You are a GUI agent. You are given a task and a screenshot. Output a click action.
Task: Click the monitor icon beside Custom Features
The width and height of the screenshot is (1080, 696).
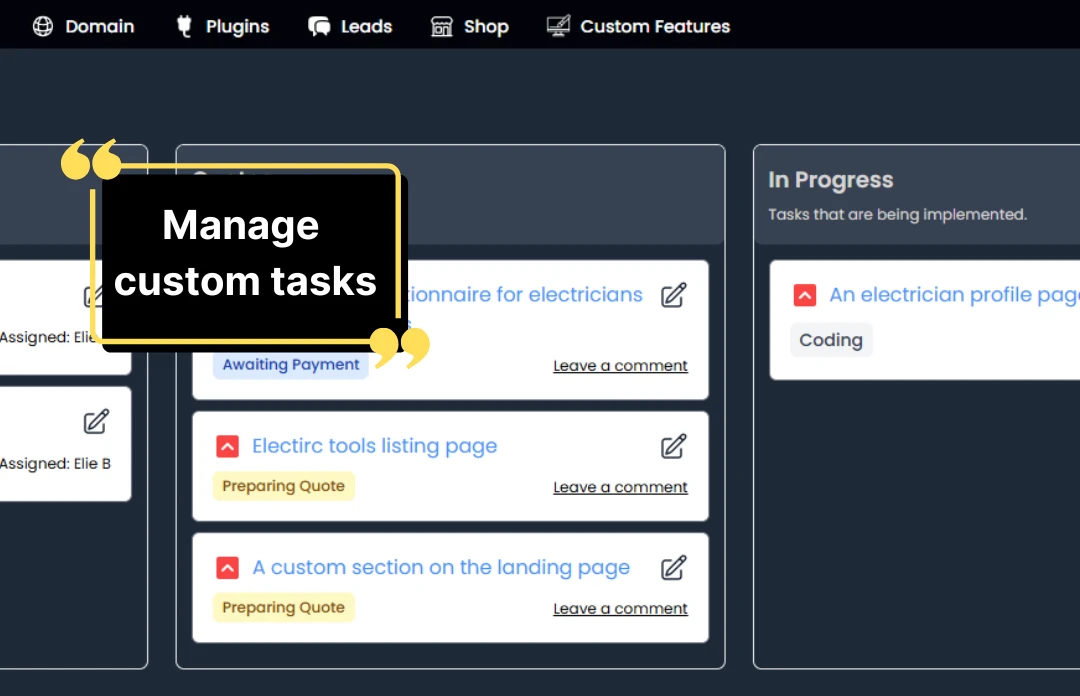click(x=558, y=26)
